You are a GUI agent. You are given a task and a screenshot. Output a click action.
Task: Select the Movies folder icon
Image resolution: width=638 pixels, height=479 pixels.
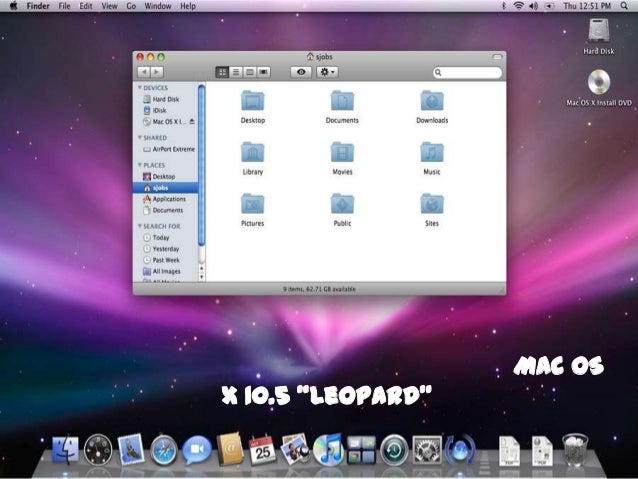(342, 152)
